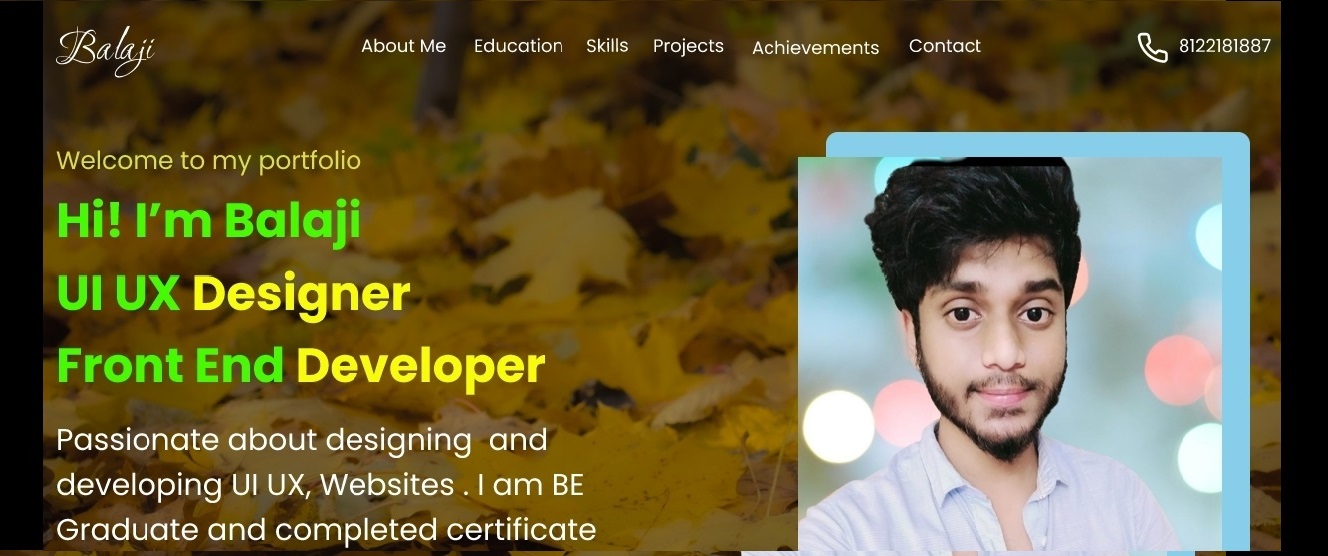Click the yellow "Designer" word
Screen dimensions: 1328x556
coord(301,294)
